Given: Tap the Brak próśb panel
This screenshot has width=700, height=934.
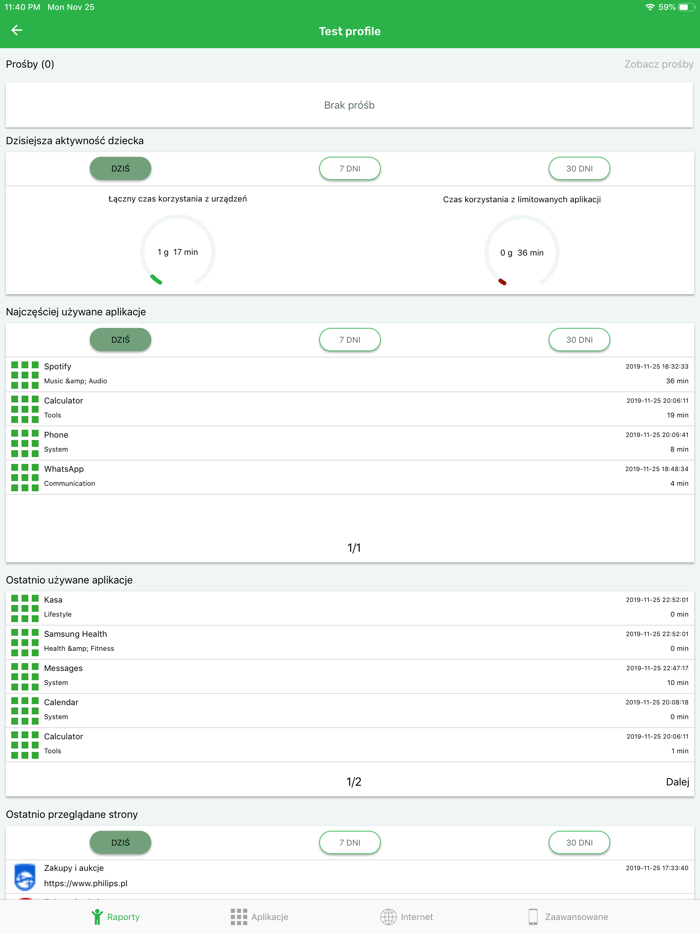Looking at the screenshot, I should (350, 105).
